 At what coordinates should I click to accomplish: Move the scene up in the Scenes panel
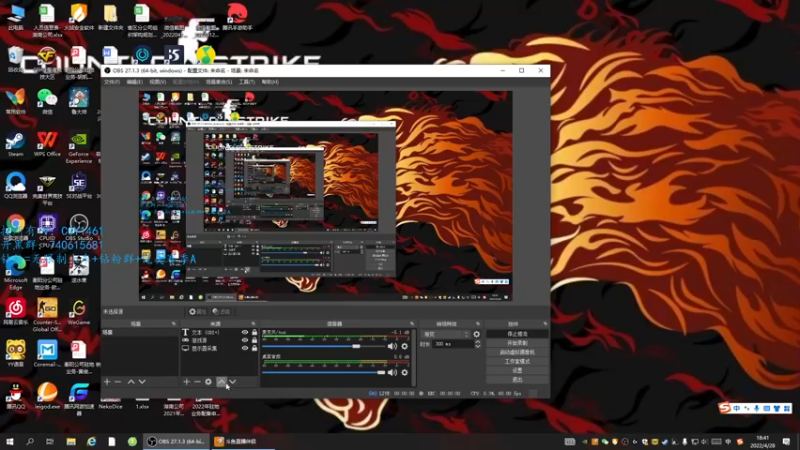(131, 382)
